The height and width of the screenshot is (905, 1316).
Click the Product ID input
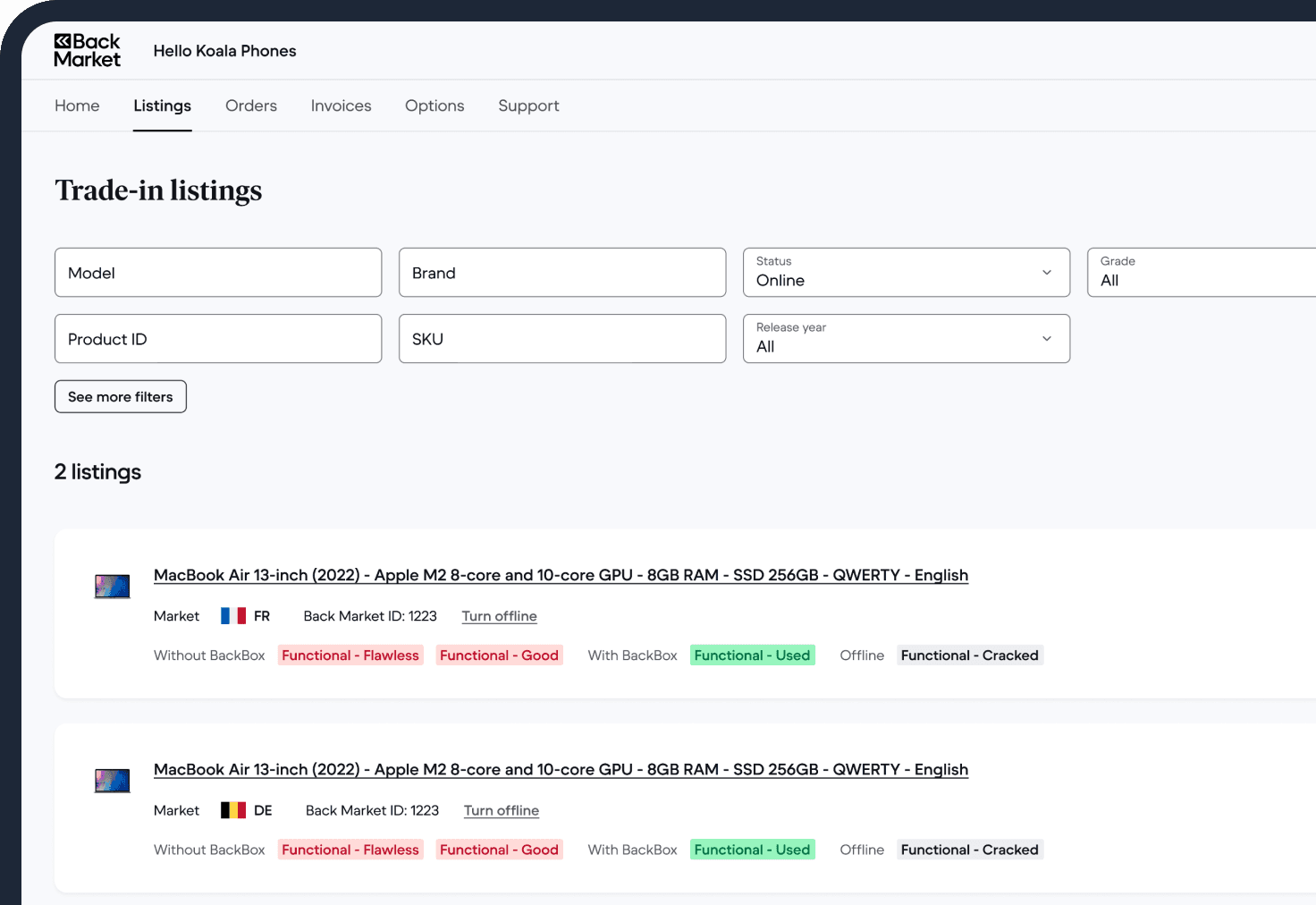tap(218, 339)
